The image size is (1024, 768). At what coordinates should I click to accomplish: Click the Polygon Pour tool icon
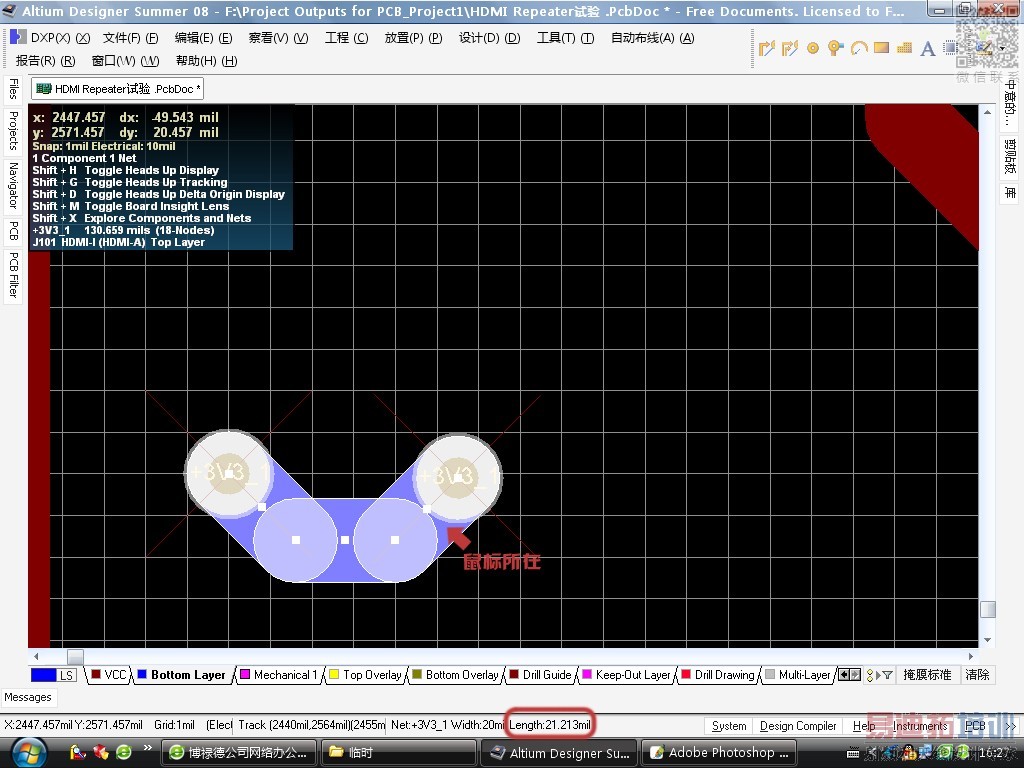click(x=905, y=48)
